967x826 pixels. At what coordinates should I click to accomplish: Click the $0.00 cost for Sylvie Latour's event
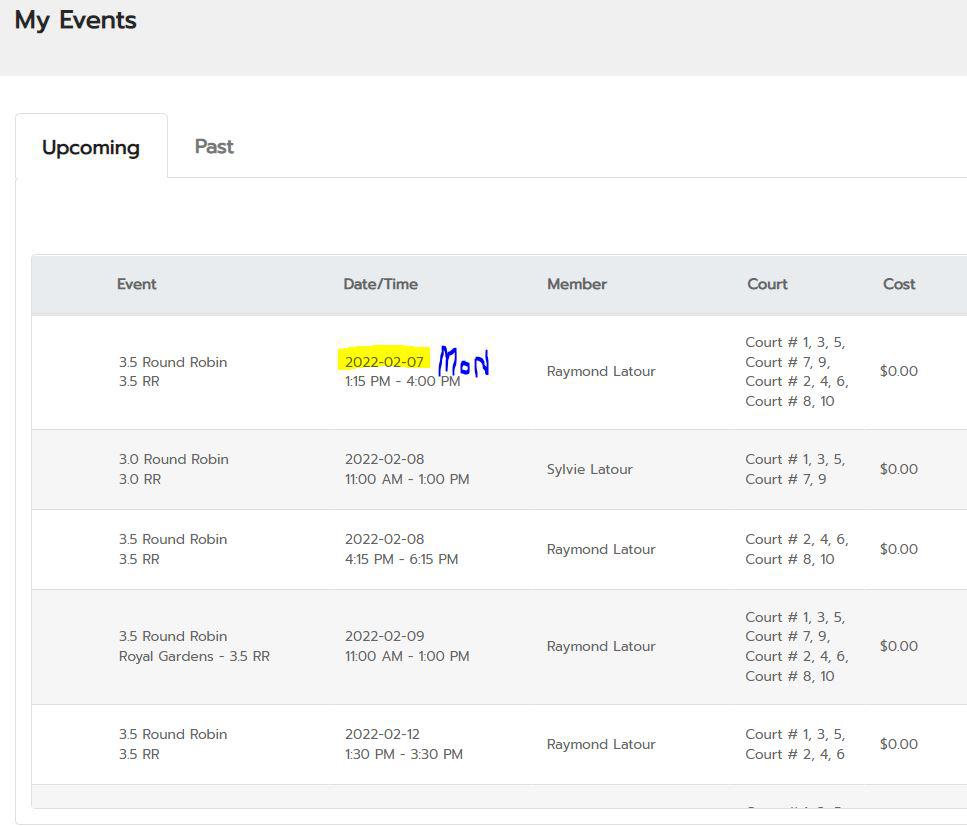pos(898,469)
